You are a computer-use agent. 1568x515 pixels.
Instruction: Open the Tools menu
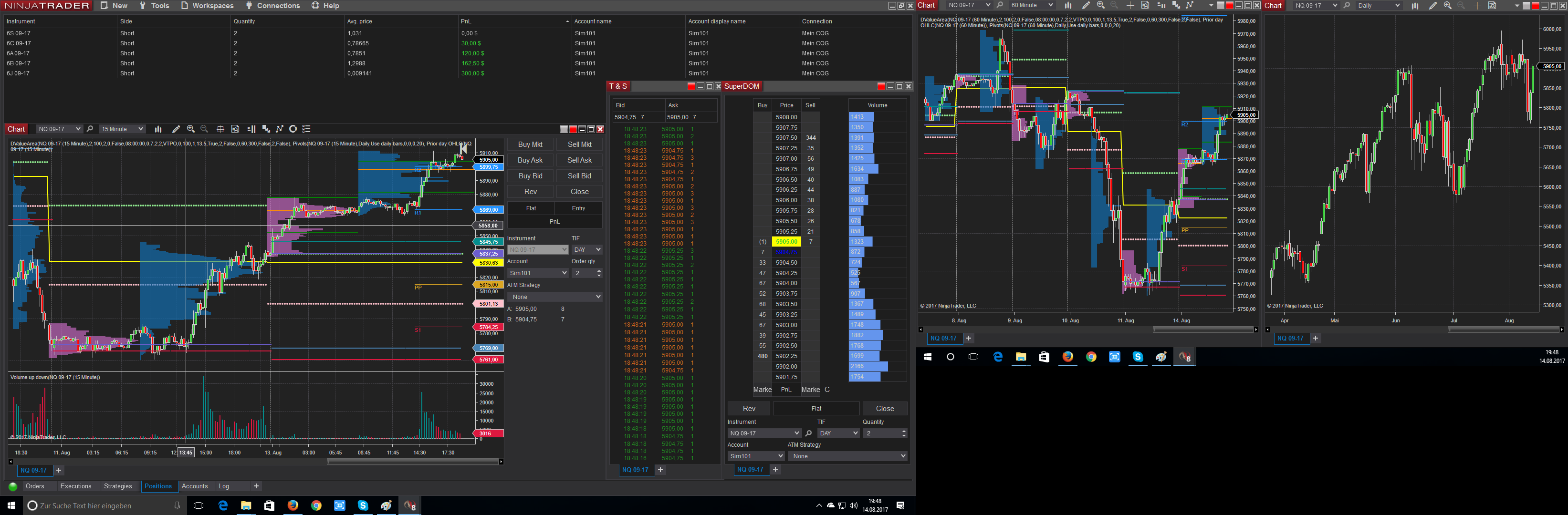tap(155, 5)
